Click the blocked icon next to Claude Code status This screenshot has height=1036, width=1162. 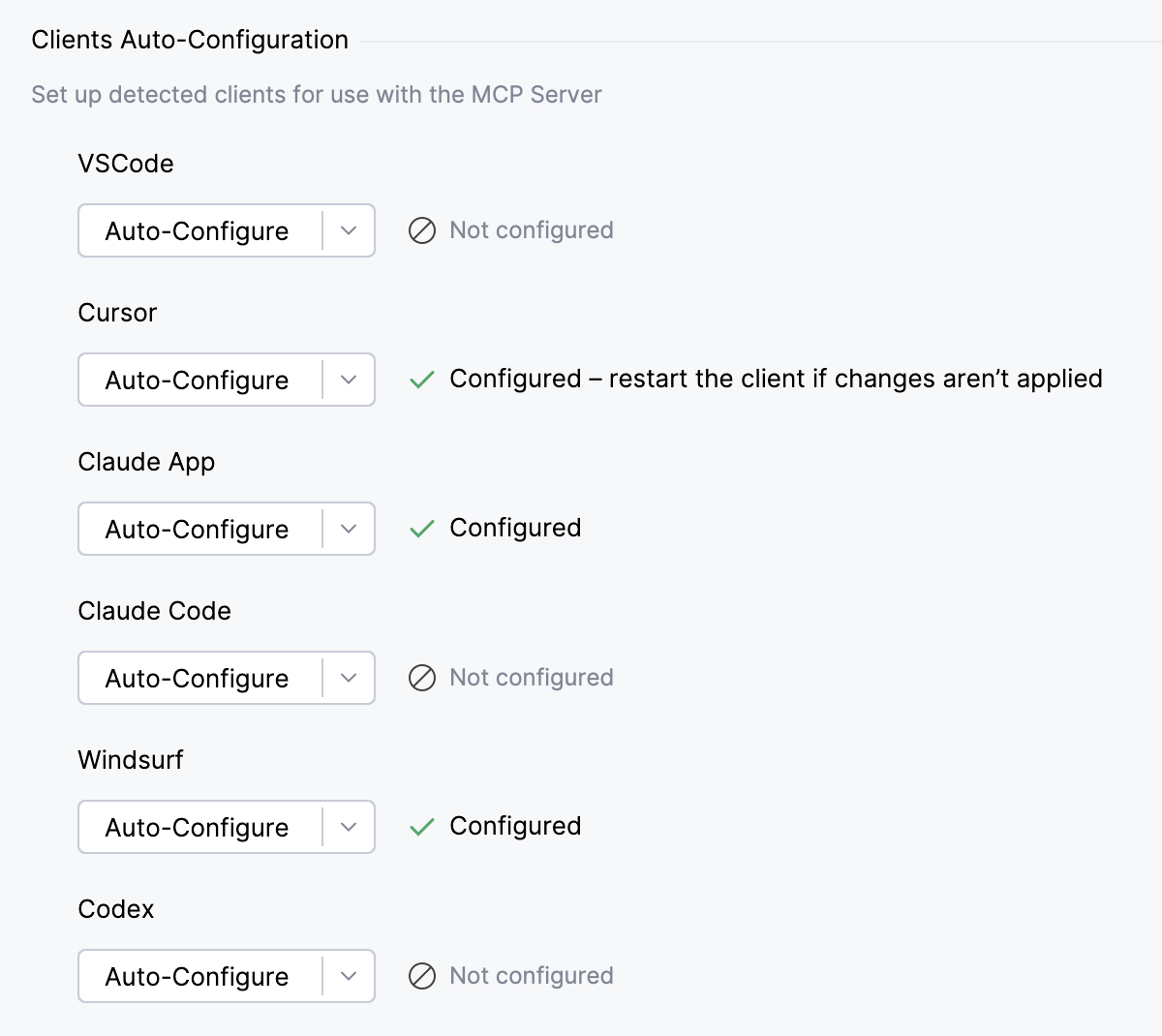[x=423, y=678]
